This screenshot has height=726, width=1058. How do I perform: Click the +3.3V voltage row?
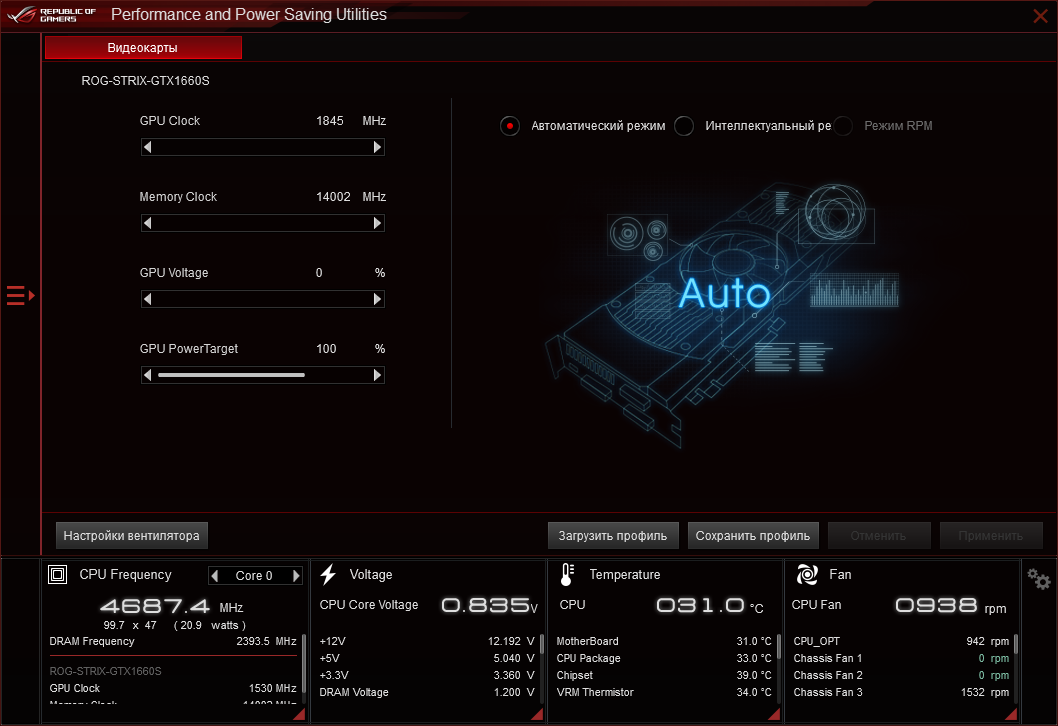click(x=427, y=675)
